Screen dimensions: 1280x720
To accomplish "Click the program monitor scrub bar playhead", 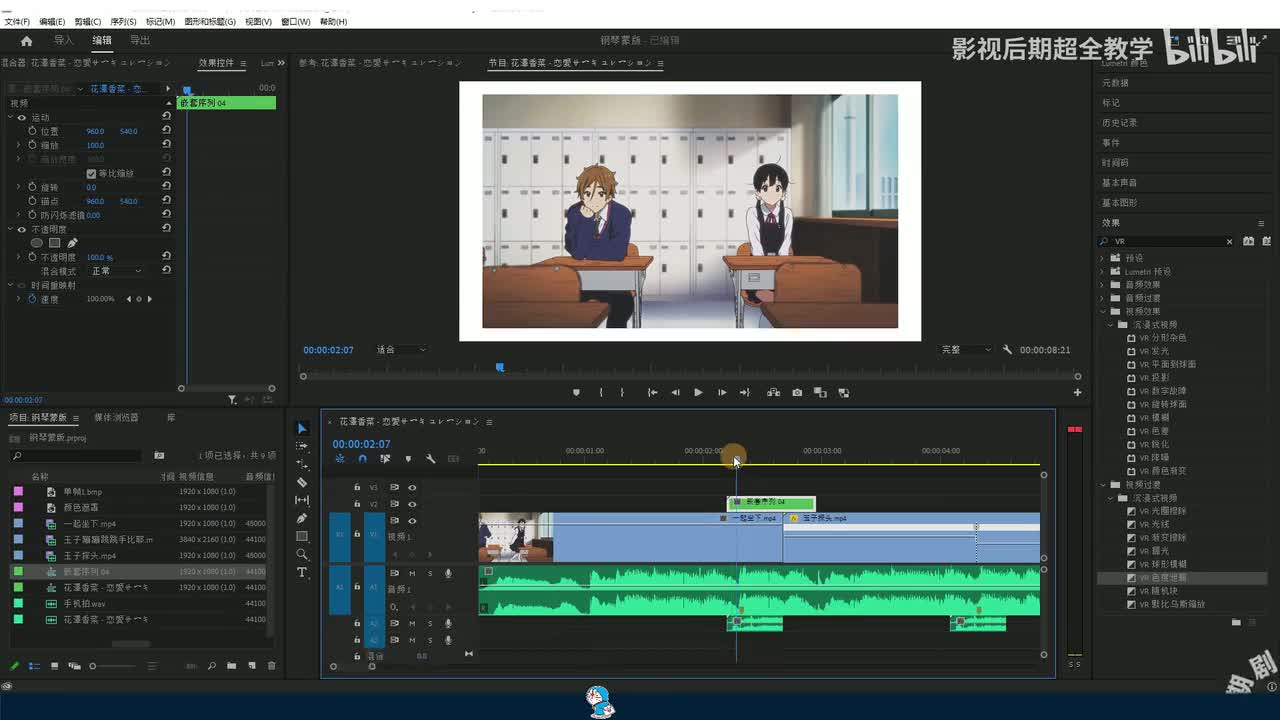I will coord(500,368).
